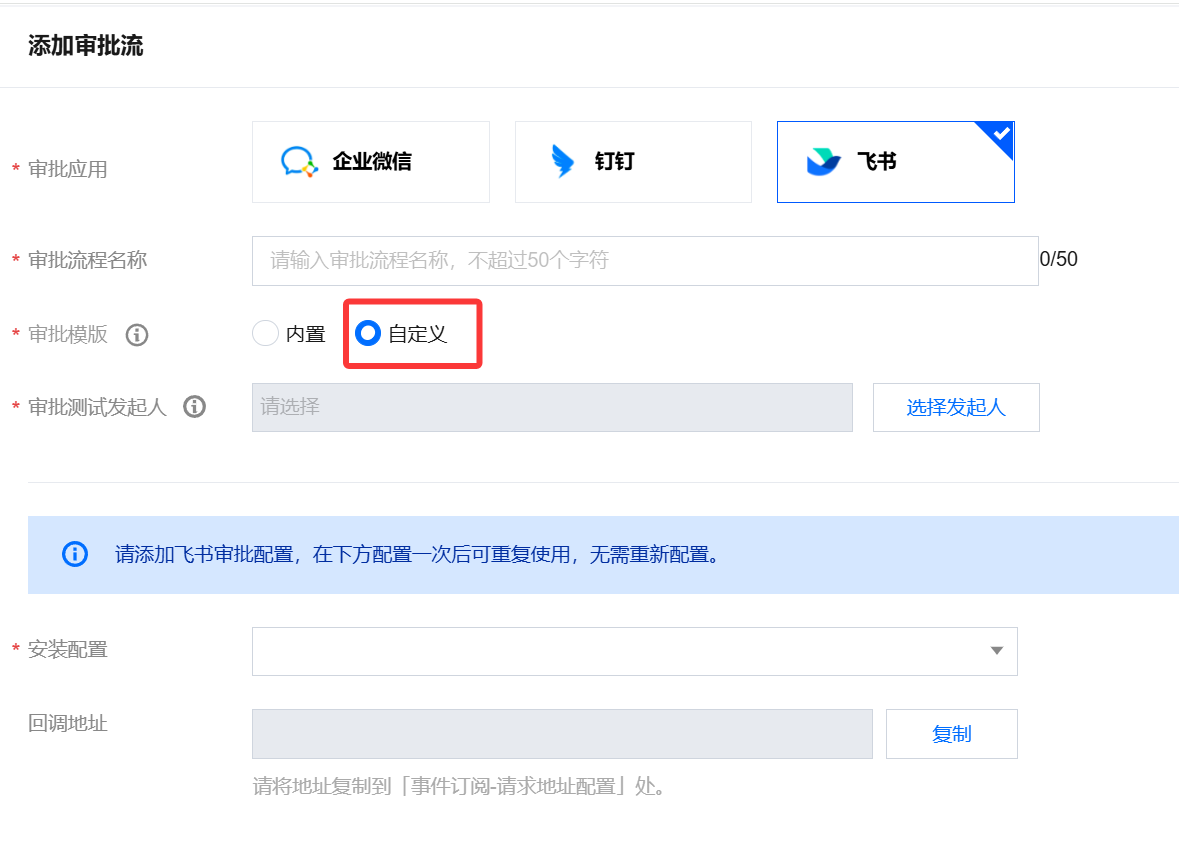Click the 安装配置 label
Image resolution: width=1179 pixels, height=855 pixels.
[x=68, y=650]
